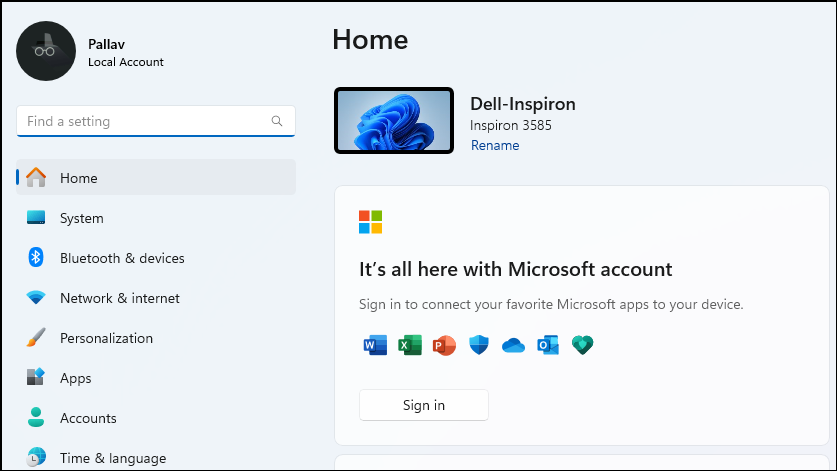Go to Network & internet settings
This screenshot has height=471, width=837.
156,297
